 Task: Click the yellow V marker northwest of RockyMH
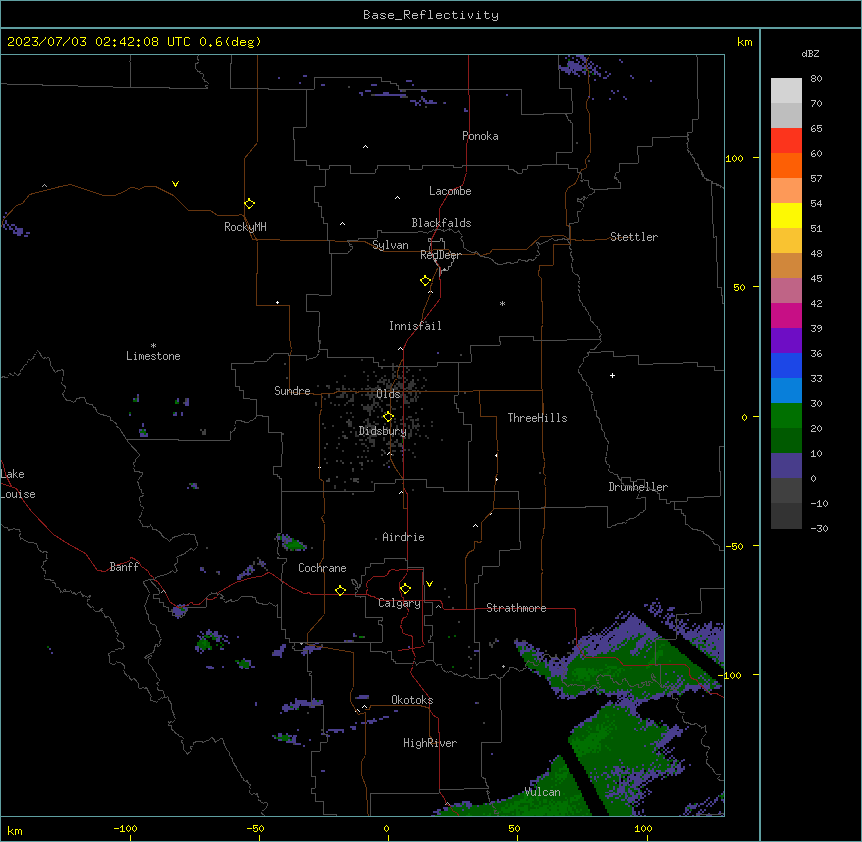(x=175, y=184)
